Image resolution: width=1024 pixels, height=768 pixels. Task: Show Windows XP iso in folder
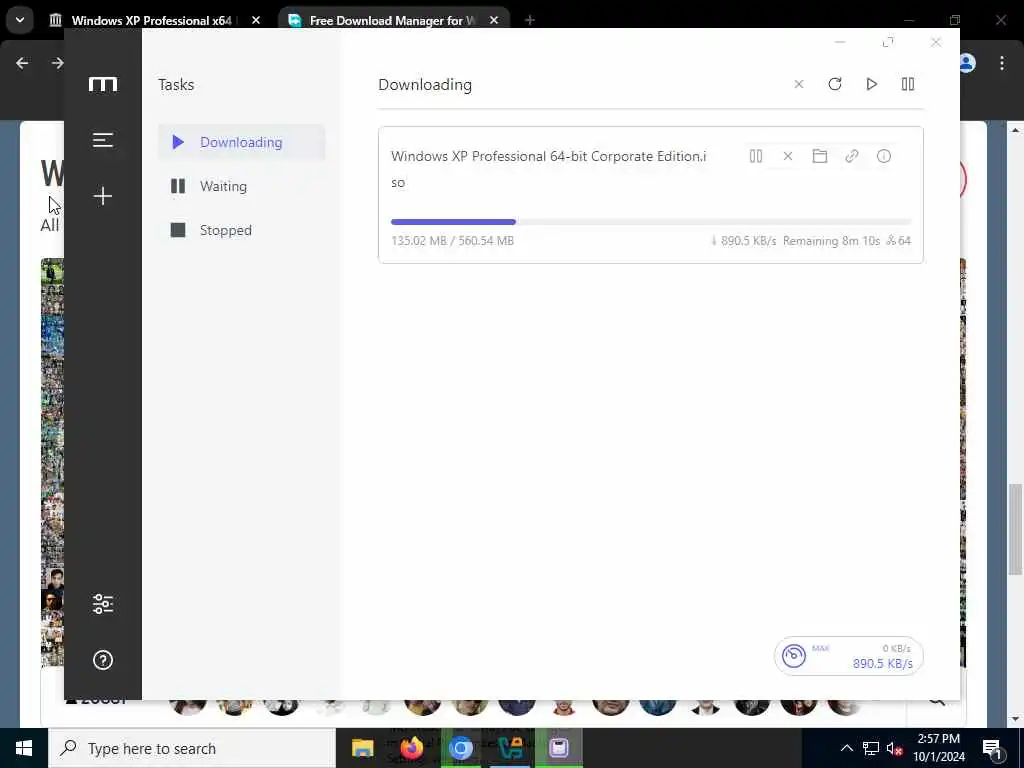[820, 156]
